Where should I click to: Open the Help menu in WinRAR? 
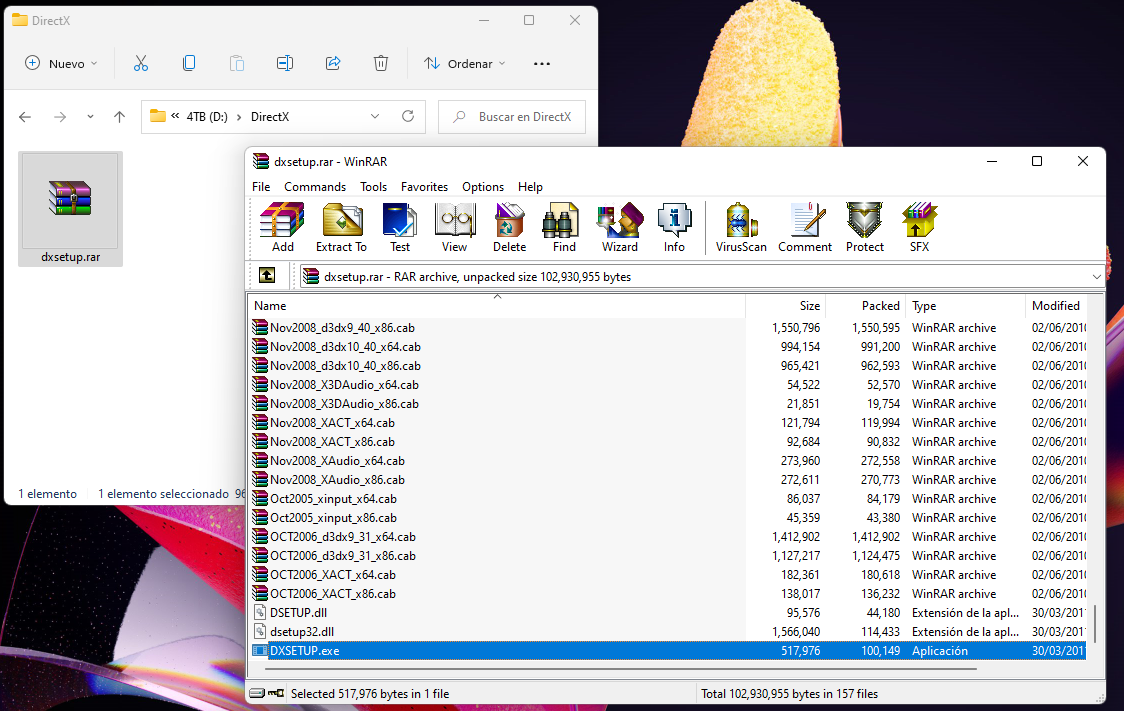pos(530,186)
